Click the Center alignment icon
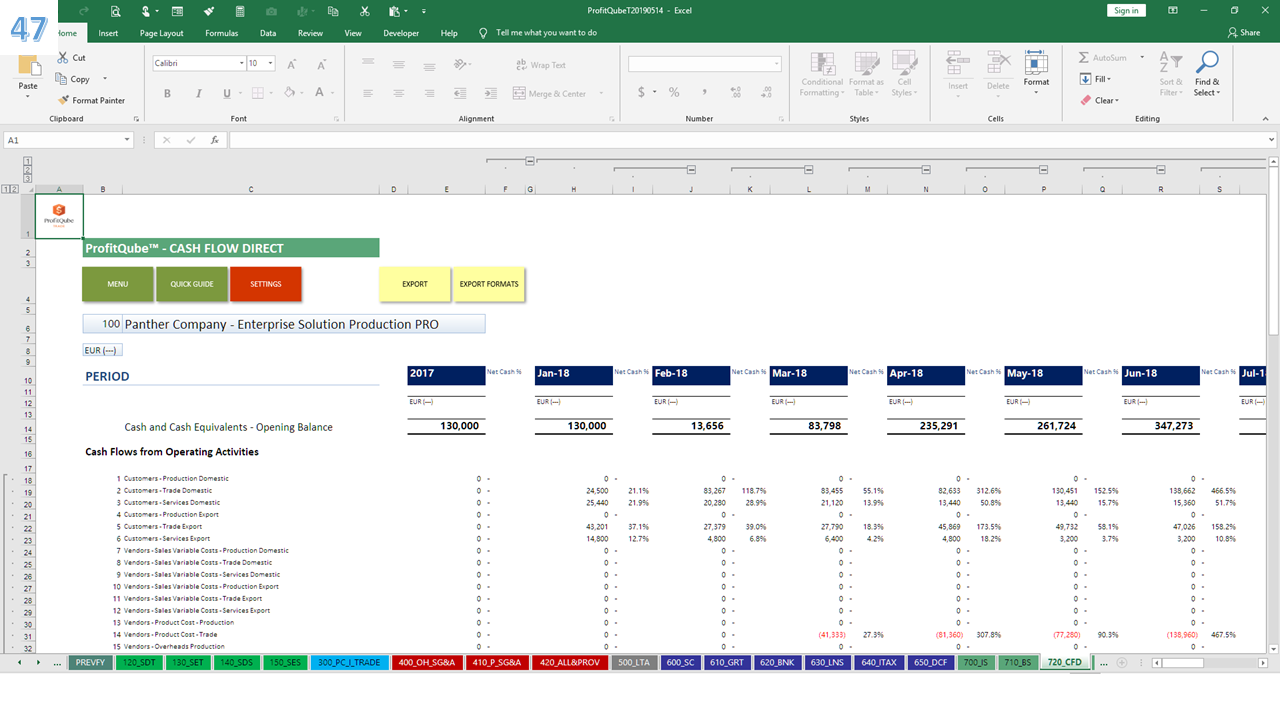1280x720 pixels. point(399,93)
